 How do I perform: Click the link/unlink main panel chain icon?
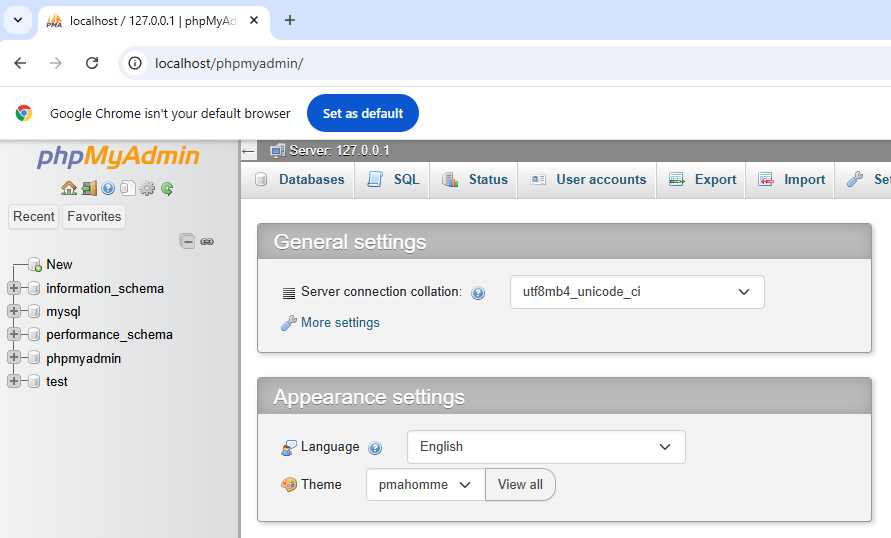coord(207,241)
